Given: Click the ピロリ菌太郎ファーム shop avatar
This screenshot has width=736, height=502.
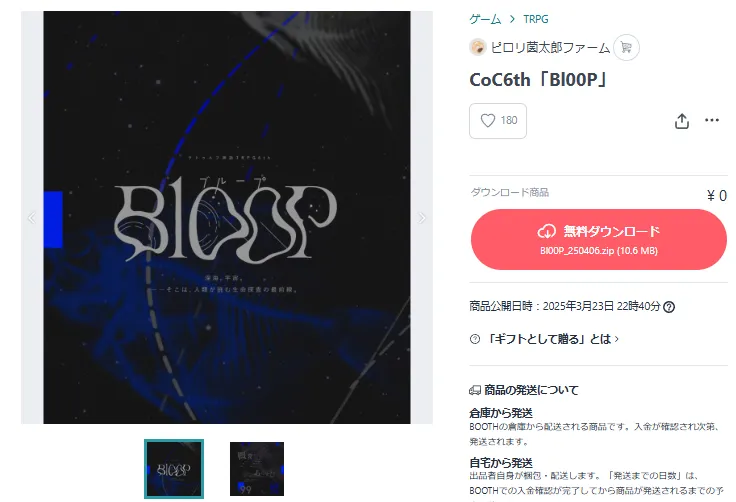Looking at the screenshot, I should pos(477,47).
